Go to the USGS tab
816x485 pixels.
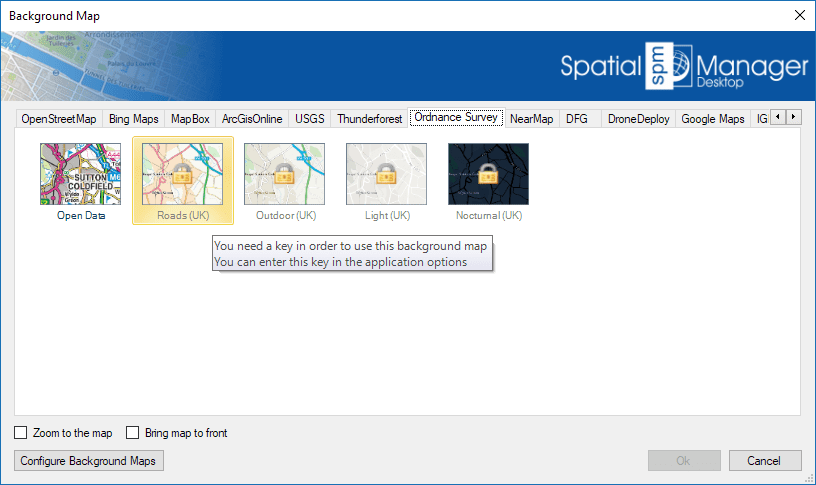(309, 119)
